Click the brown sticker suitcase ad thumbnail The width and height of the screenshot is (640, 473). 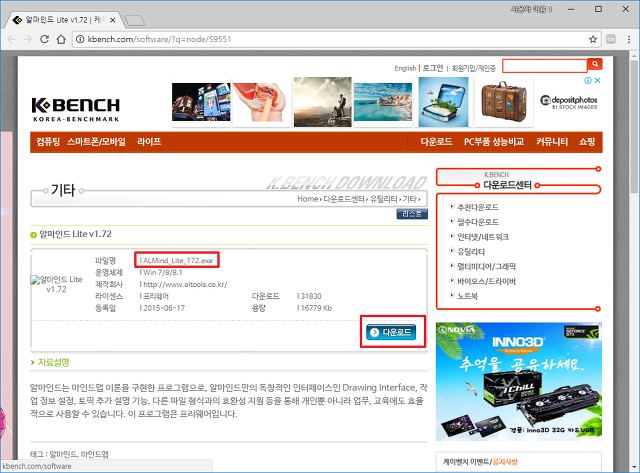(504, 102)
